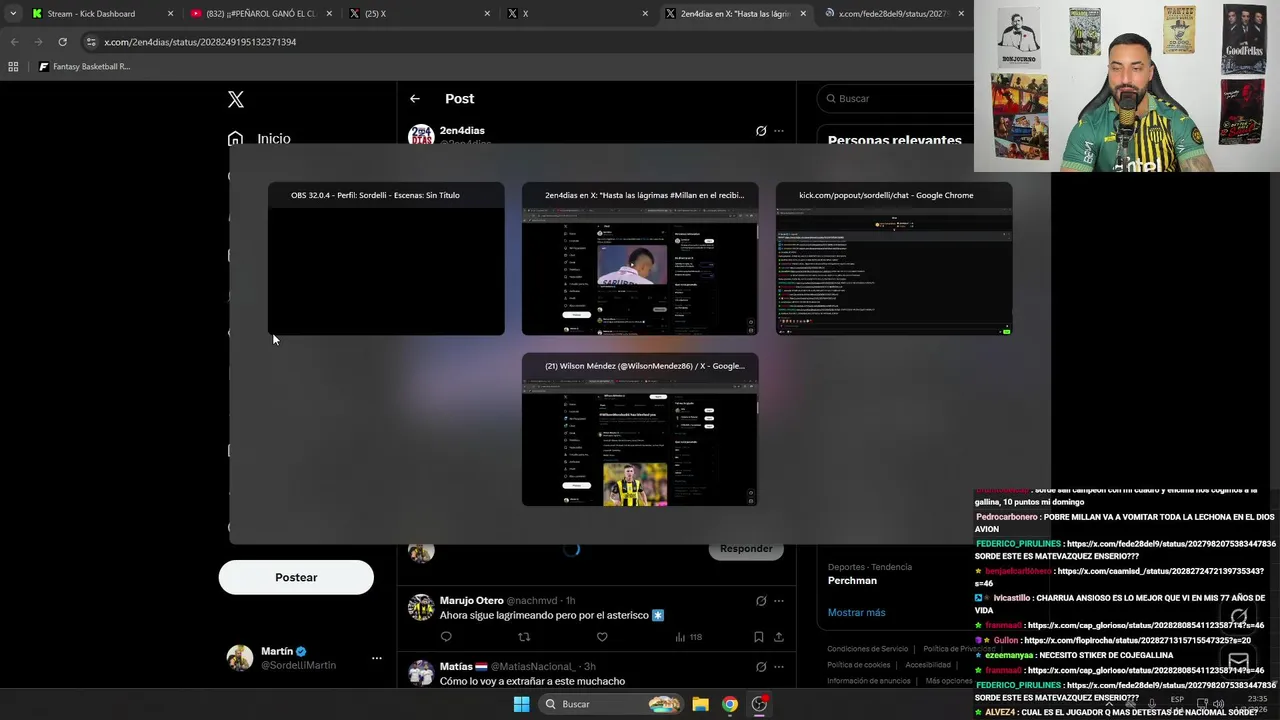Click Grok icon on 2en4dias post
Image resolution: width=1280 pixels, height=720 pixels.
[x=761, y=131]
